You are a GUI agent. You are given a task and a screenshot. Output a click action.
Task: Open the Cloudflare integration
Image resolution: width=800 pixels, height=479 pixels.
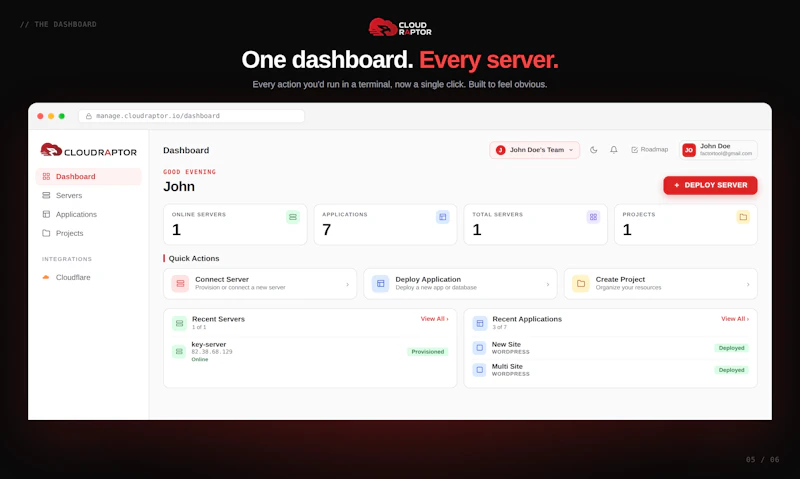88,278
